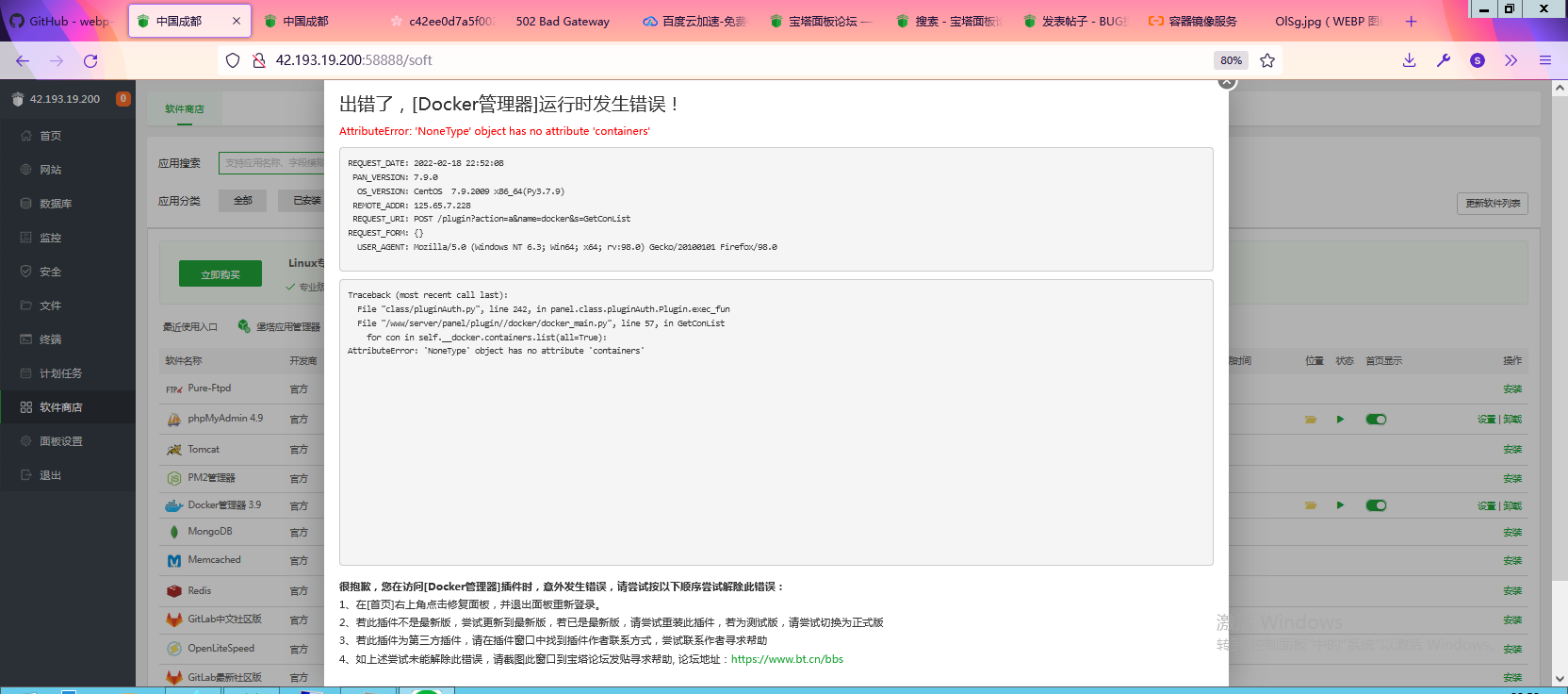Viewport: 1568px width, 694px height.
Task: Toggle Docker管理器 homepage display switch
Action: [x=1376, y=505]
